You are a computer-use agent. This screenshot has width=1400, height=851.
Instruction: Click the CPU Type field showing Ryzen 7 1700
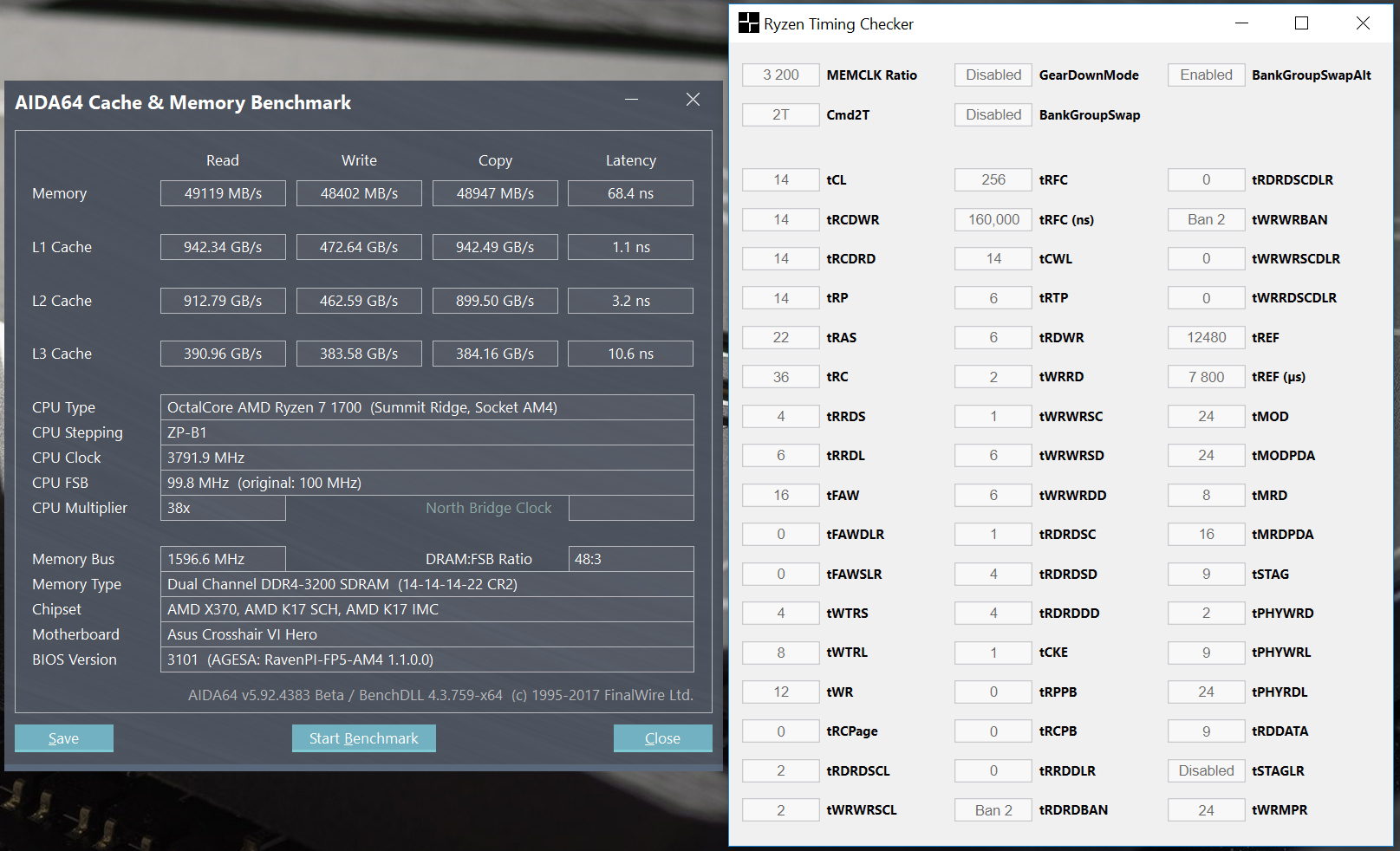tap(427, 407)
